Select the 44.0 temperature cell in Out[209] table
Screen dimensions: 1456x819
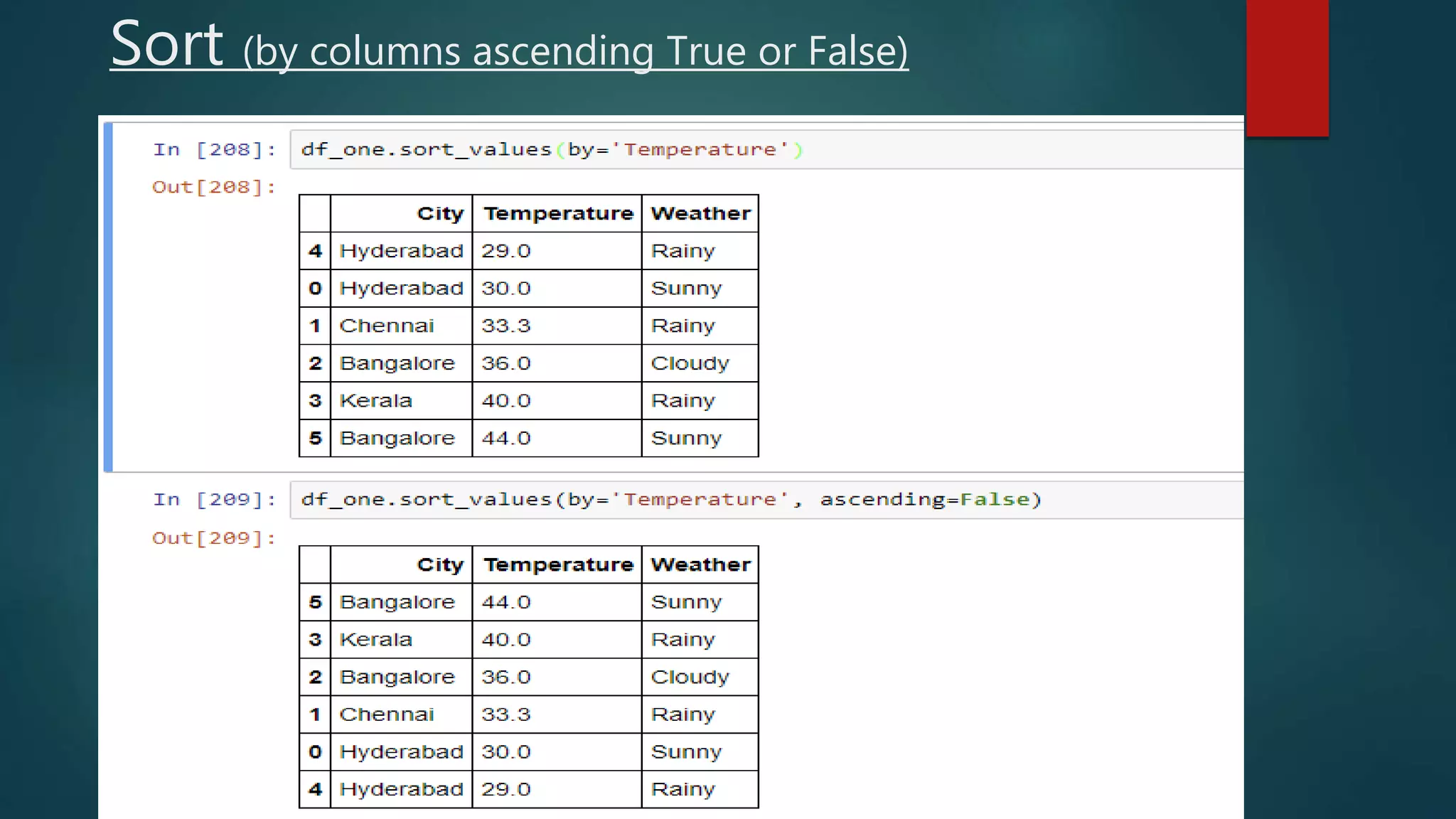[557, 602]
